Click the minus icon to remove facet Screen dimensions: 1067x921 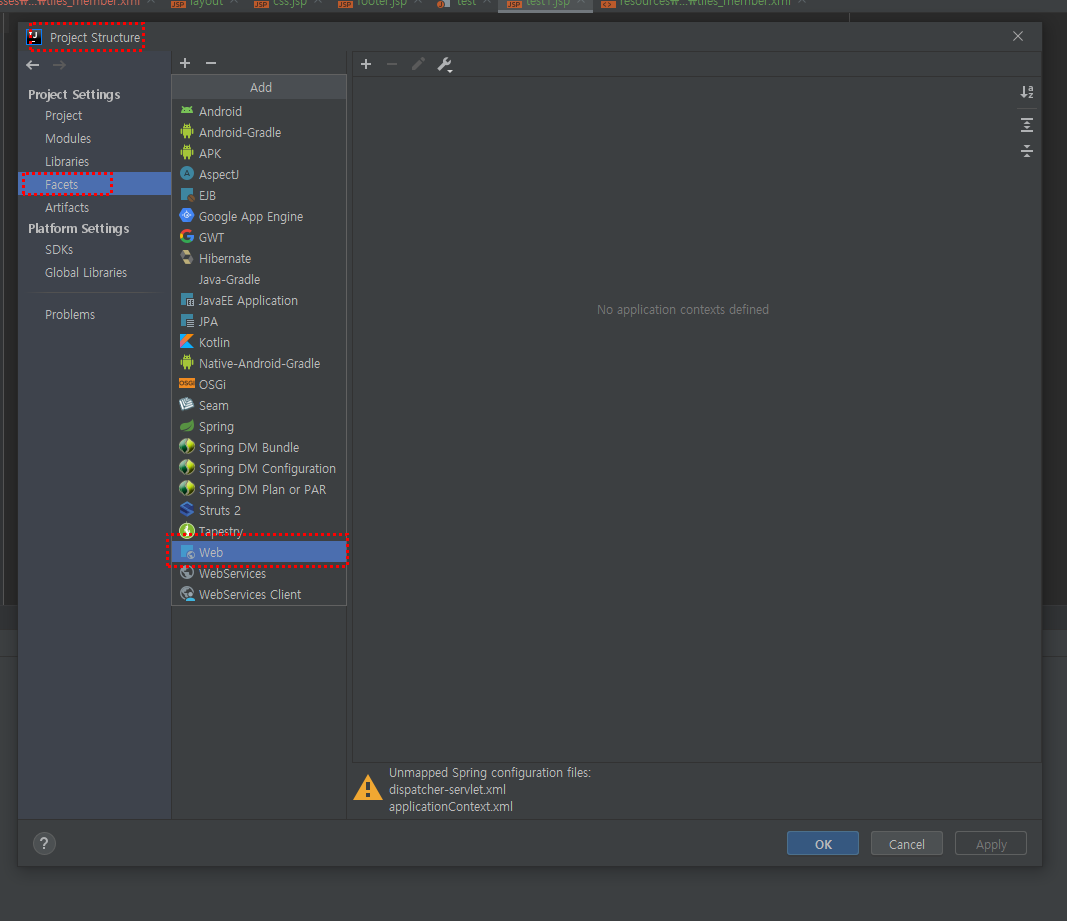point(211,63)
